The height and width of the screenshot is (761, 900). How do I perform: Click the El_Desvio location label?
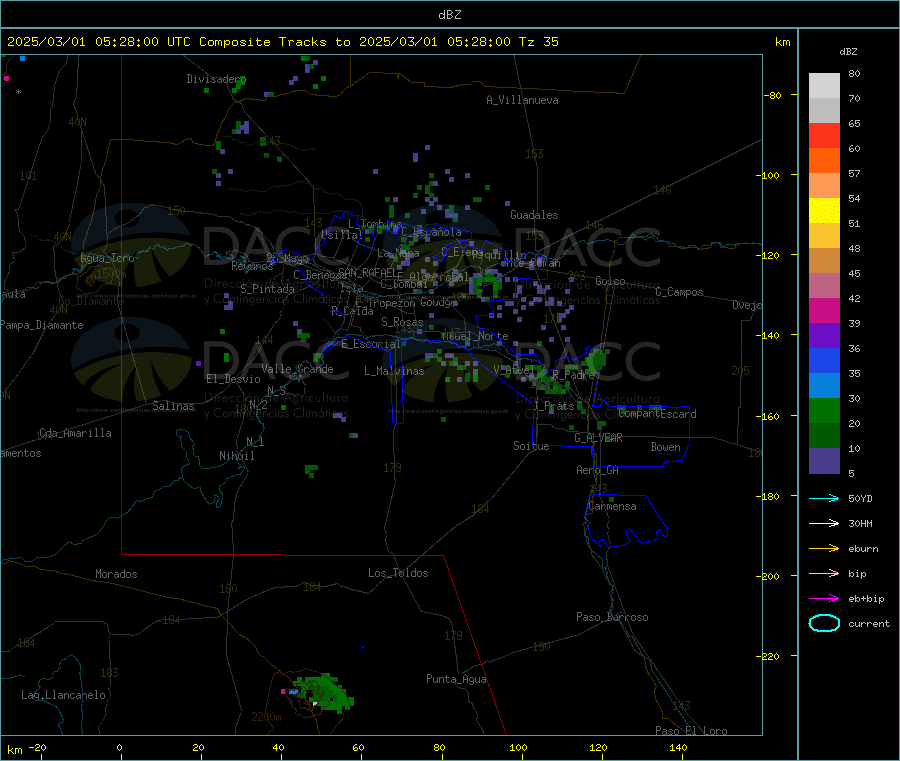(233, 379)
